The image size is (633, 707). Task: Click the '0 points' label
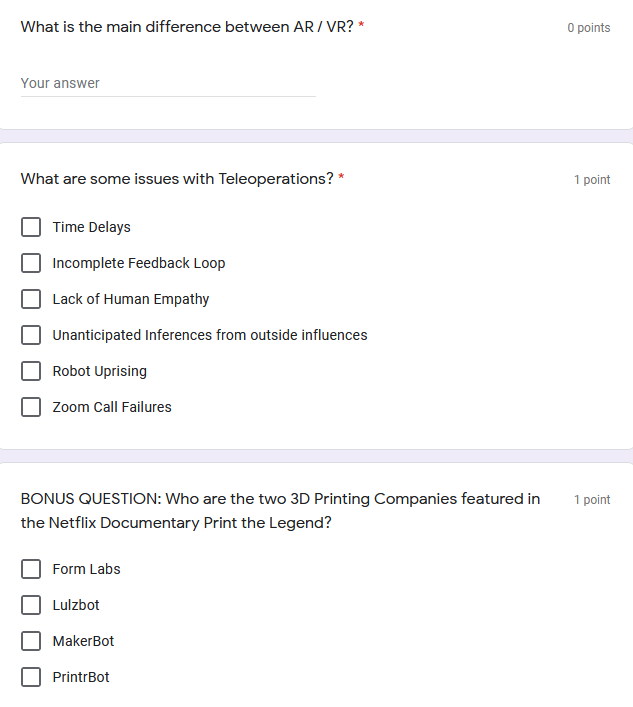click(x=588, y=28)
